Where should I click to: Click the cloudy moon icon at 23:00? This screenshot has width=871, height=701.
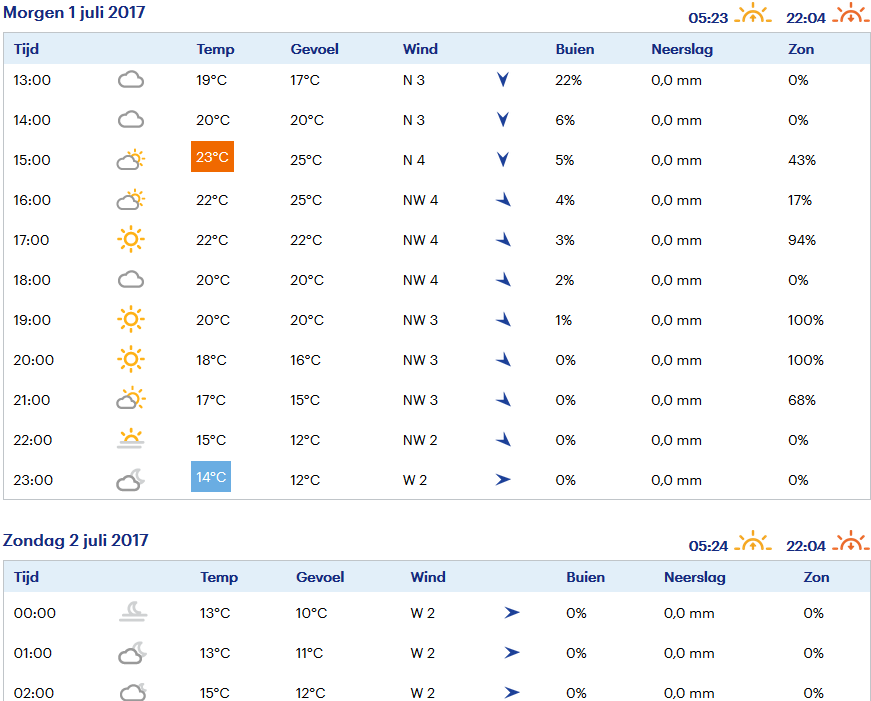[x=131, y=480]
